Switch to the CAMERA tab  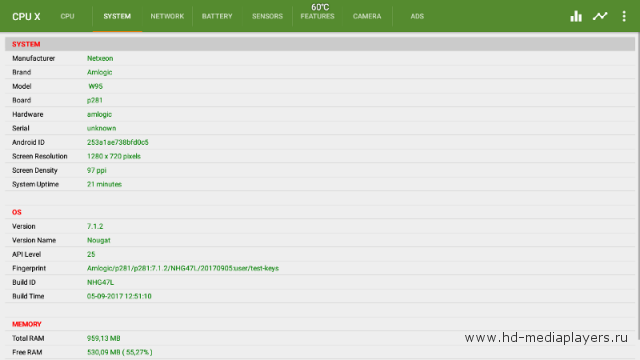point(367,16)
